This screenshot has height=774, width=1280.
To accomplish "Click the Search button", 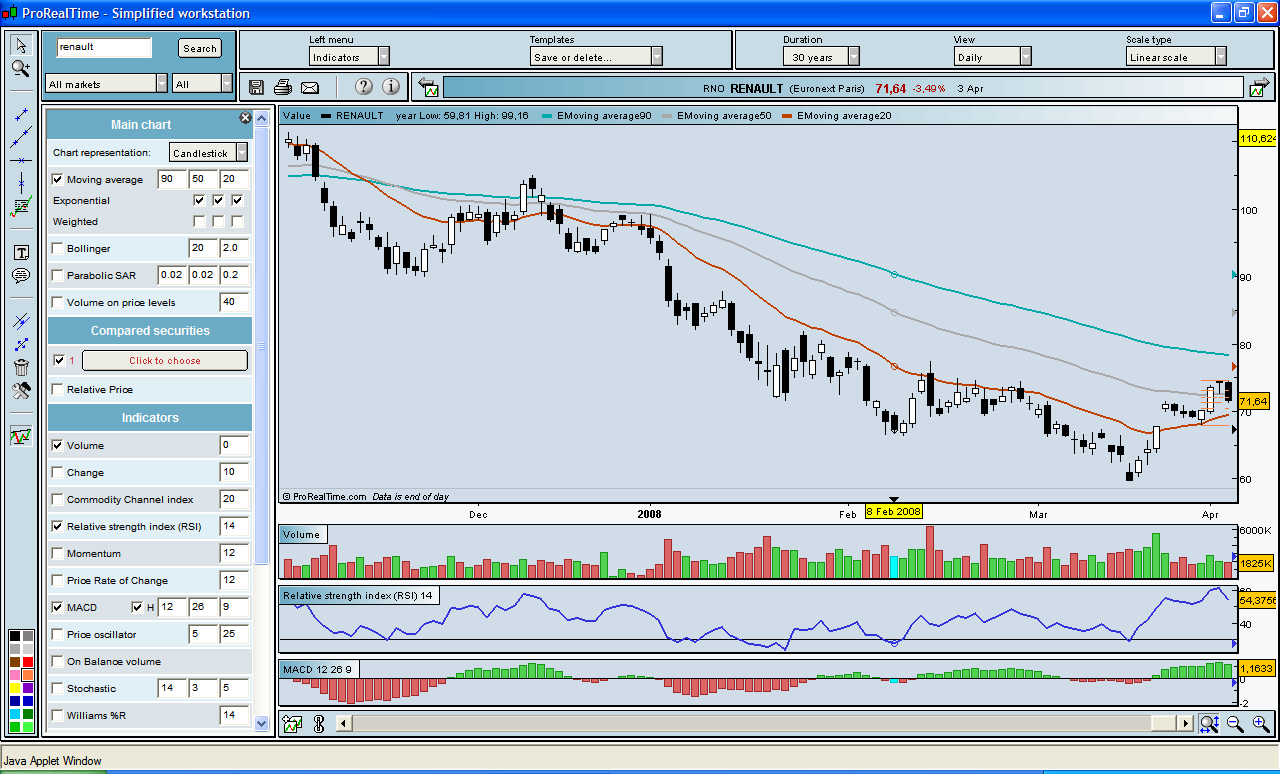I will tap(200, 48).
